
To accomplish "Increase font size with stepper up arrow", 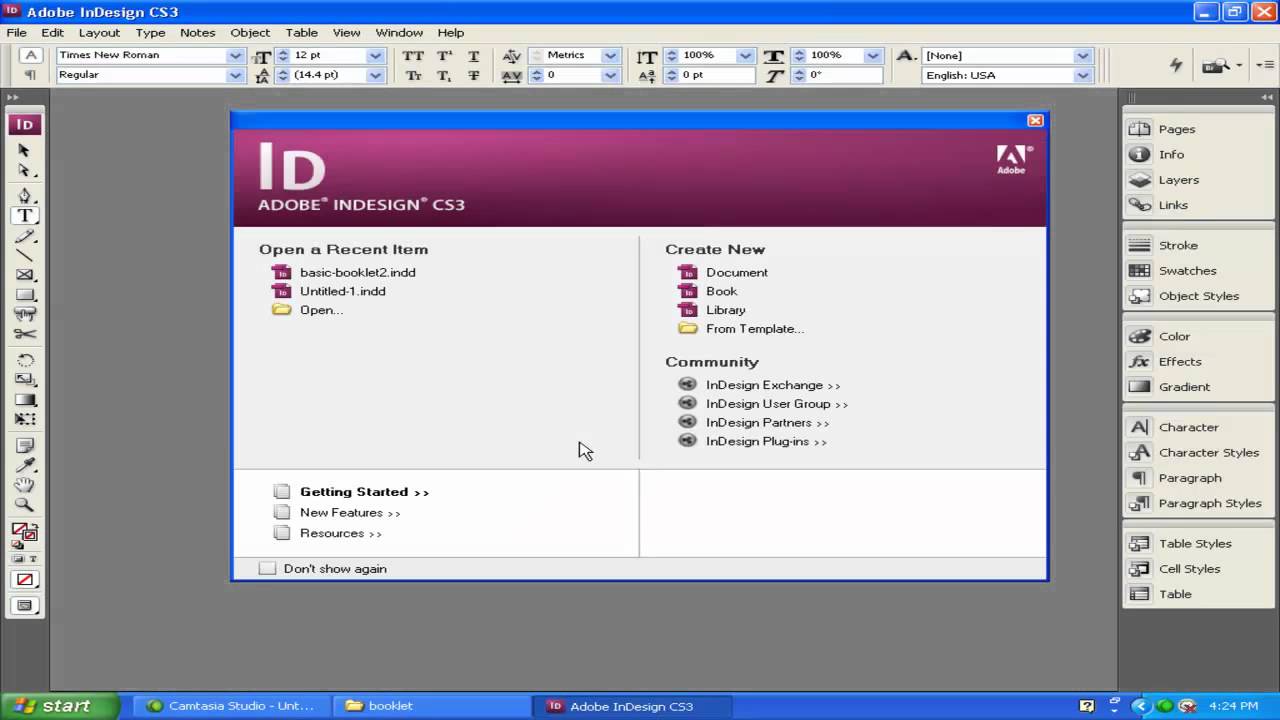I will click(283, 52).
